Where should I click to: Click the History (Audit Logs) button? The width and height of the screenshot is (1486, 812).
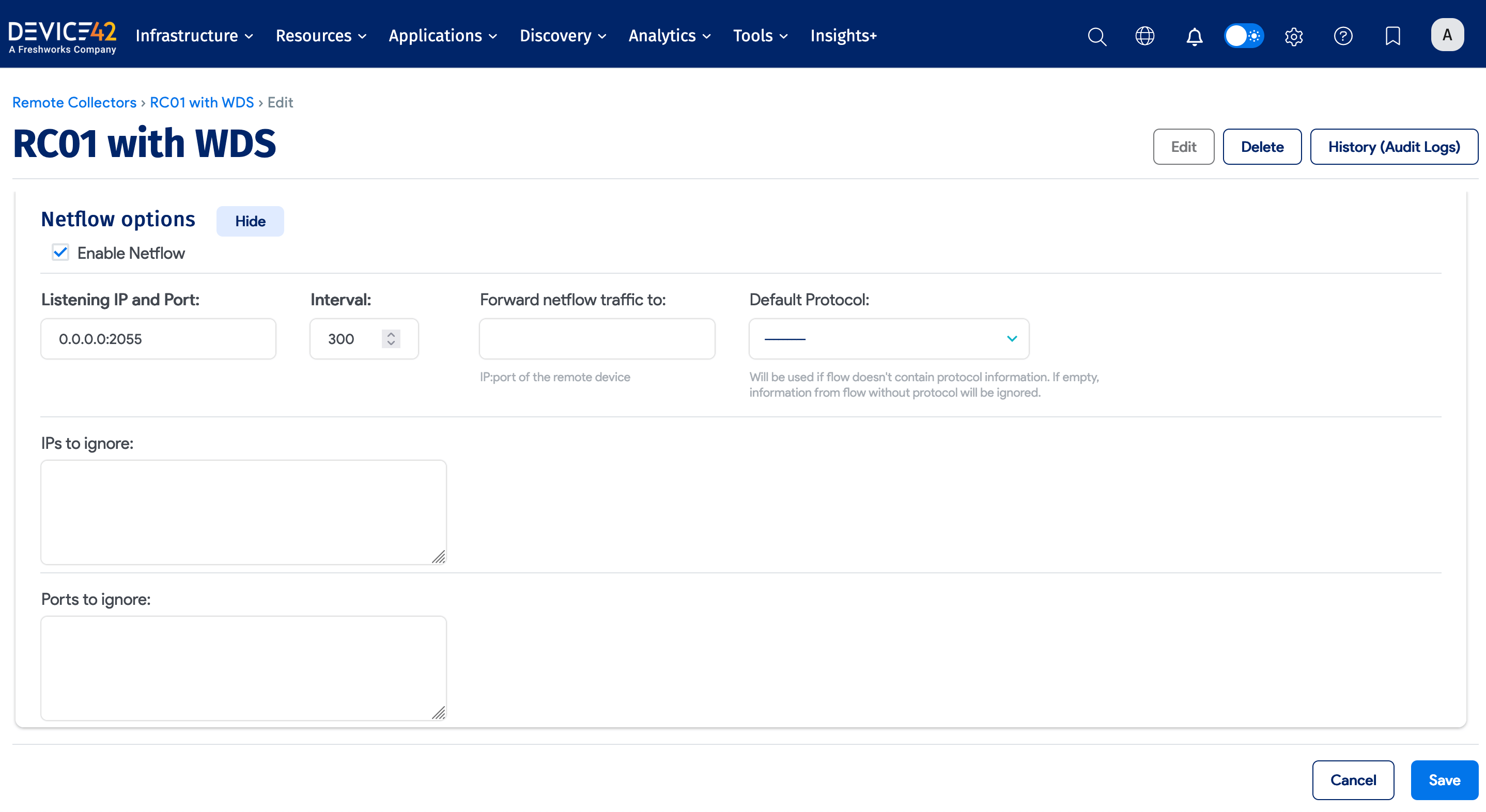click(x=1395, y=147)
